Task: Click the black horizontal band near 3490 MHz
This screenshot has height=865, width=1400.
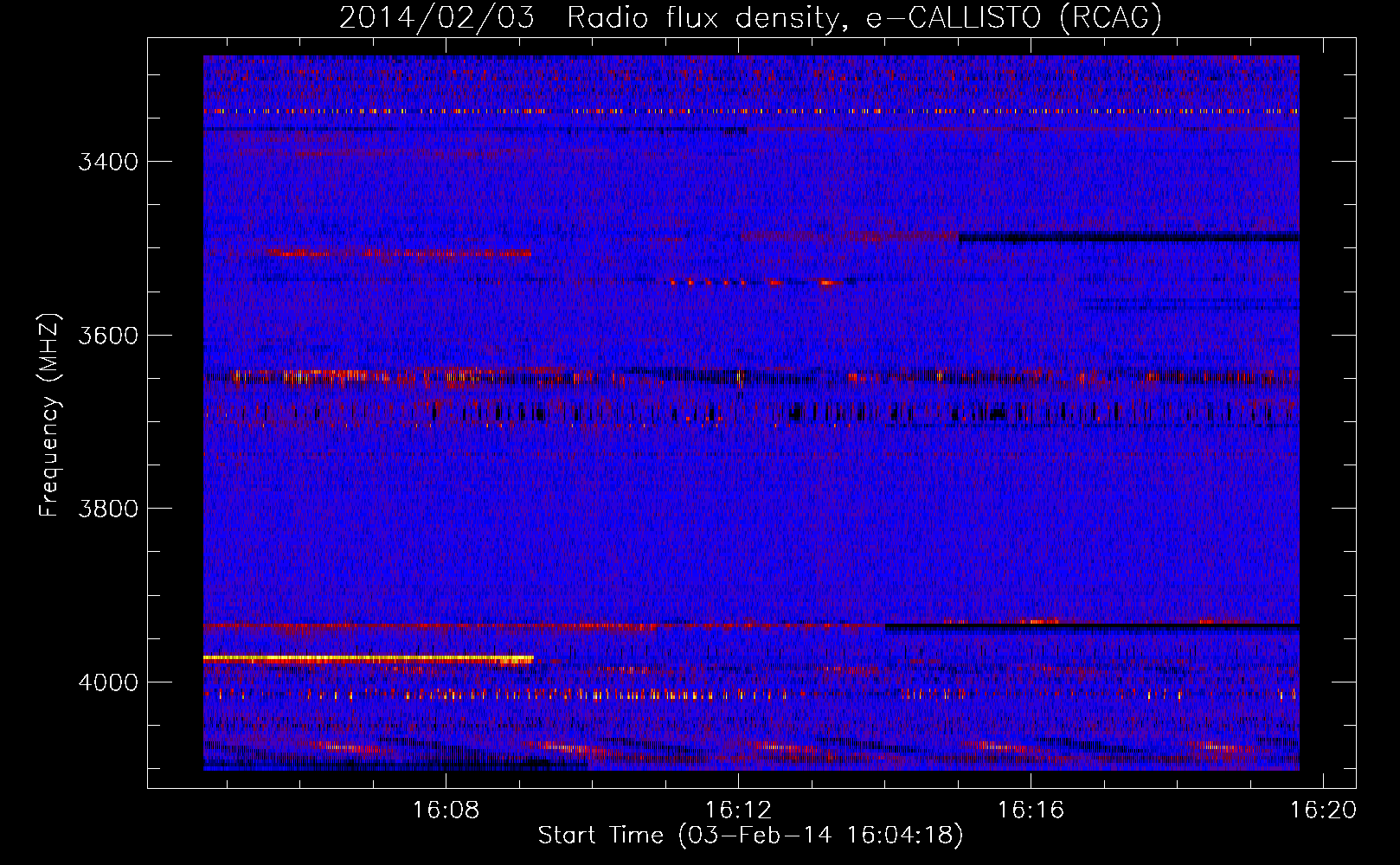Action: (1128, 236)
